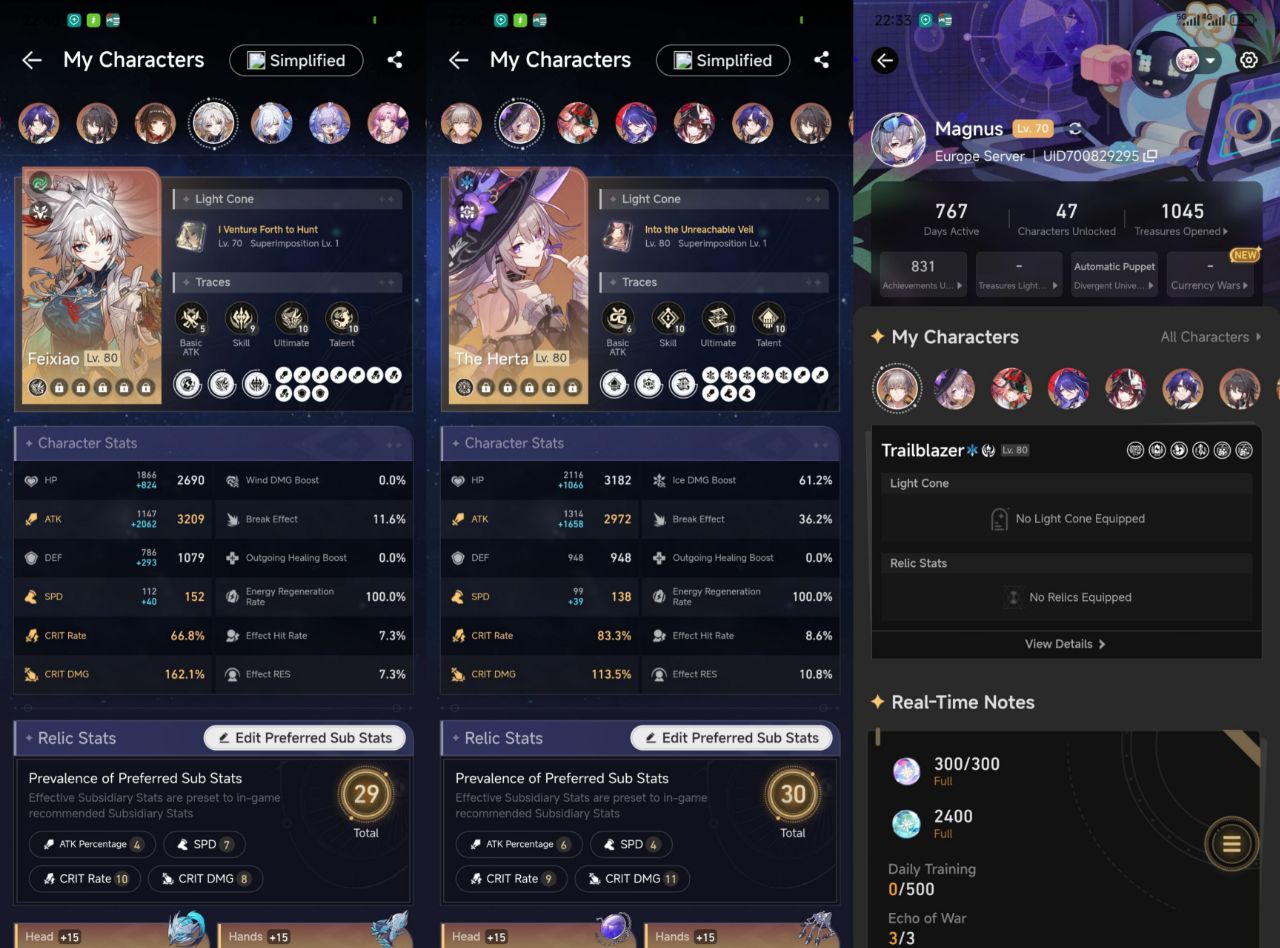
Task: Toggle Simplified view on Feixiao's page
Action: coord(296,60)
